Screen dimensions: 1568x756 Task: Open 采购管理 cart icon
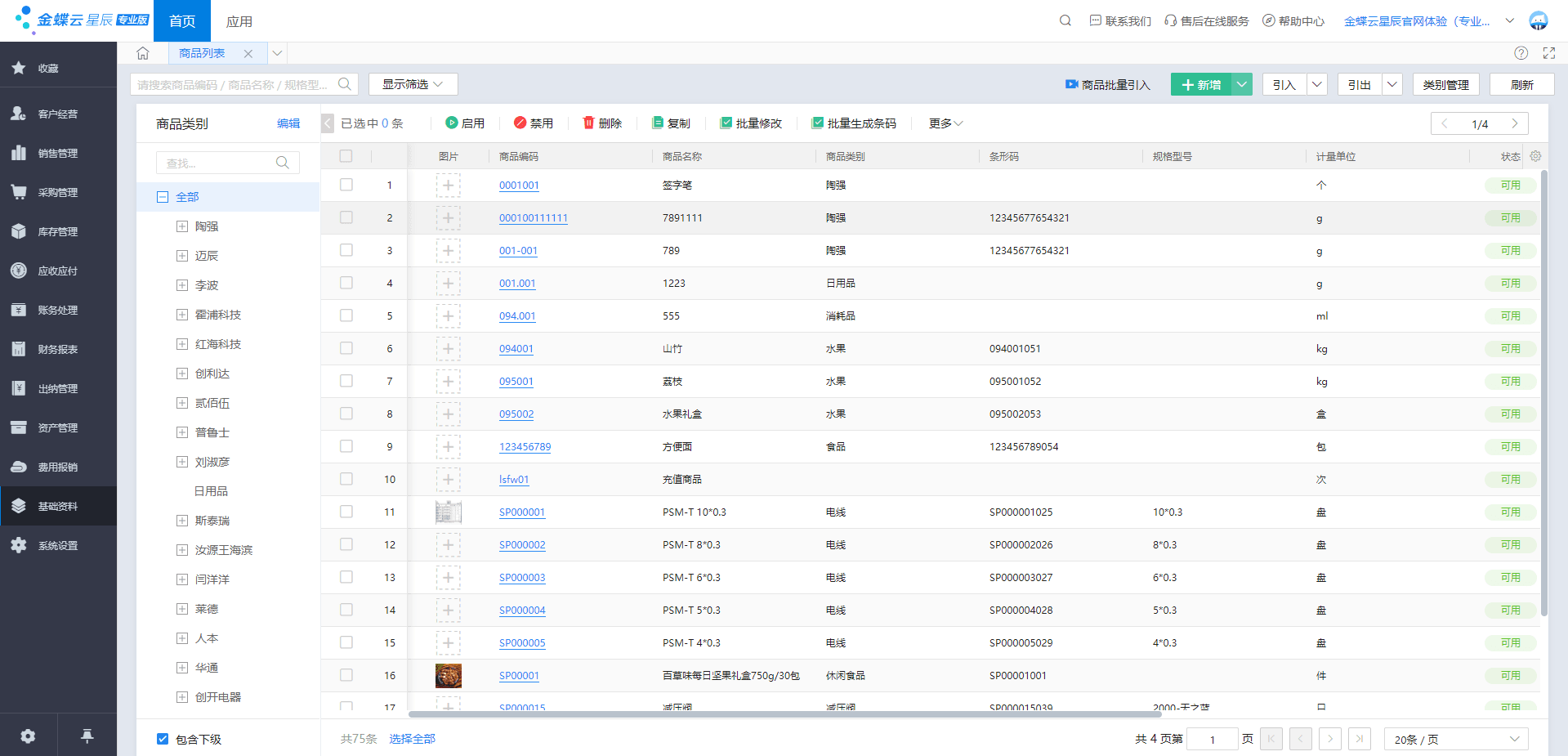[x=19, y=192]
